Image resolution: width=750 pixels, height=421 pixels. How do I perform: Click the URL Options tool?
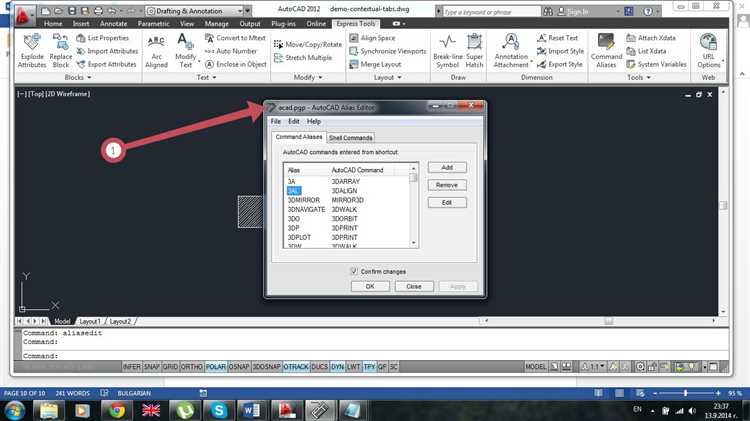(x=708, y=51)
